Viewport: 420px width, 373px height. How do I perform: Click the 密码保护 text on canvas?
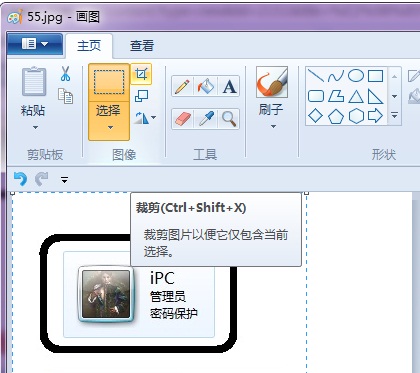(x=174, y=313)
